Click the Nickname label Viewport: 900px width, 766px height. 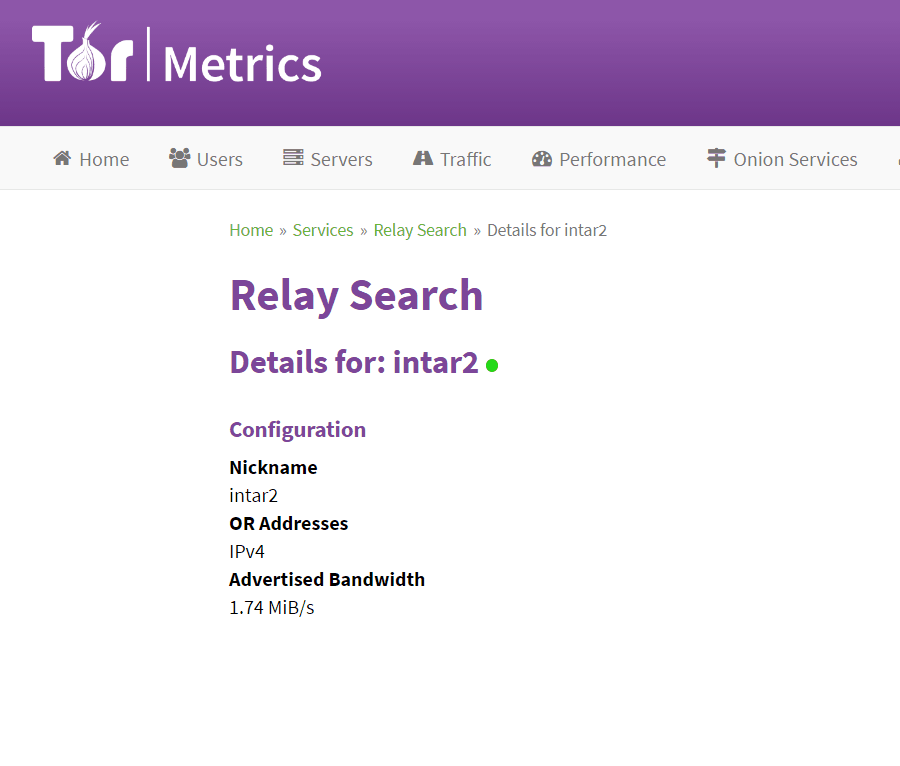click(273, 468)
